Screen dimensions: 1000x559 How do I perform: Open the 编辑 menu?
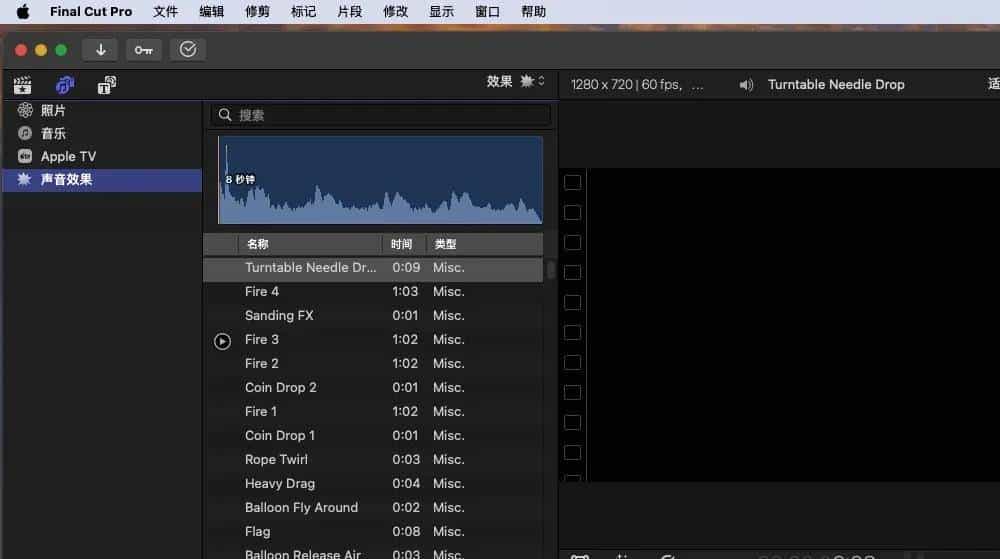211,11
